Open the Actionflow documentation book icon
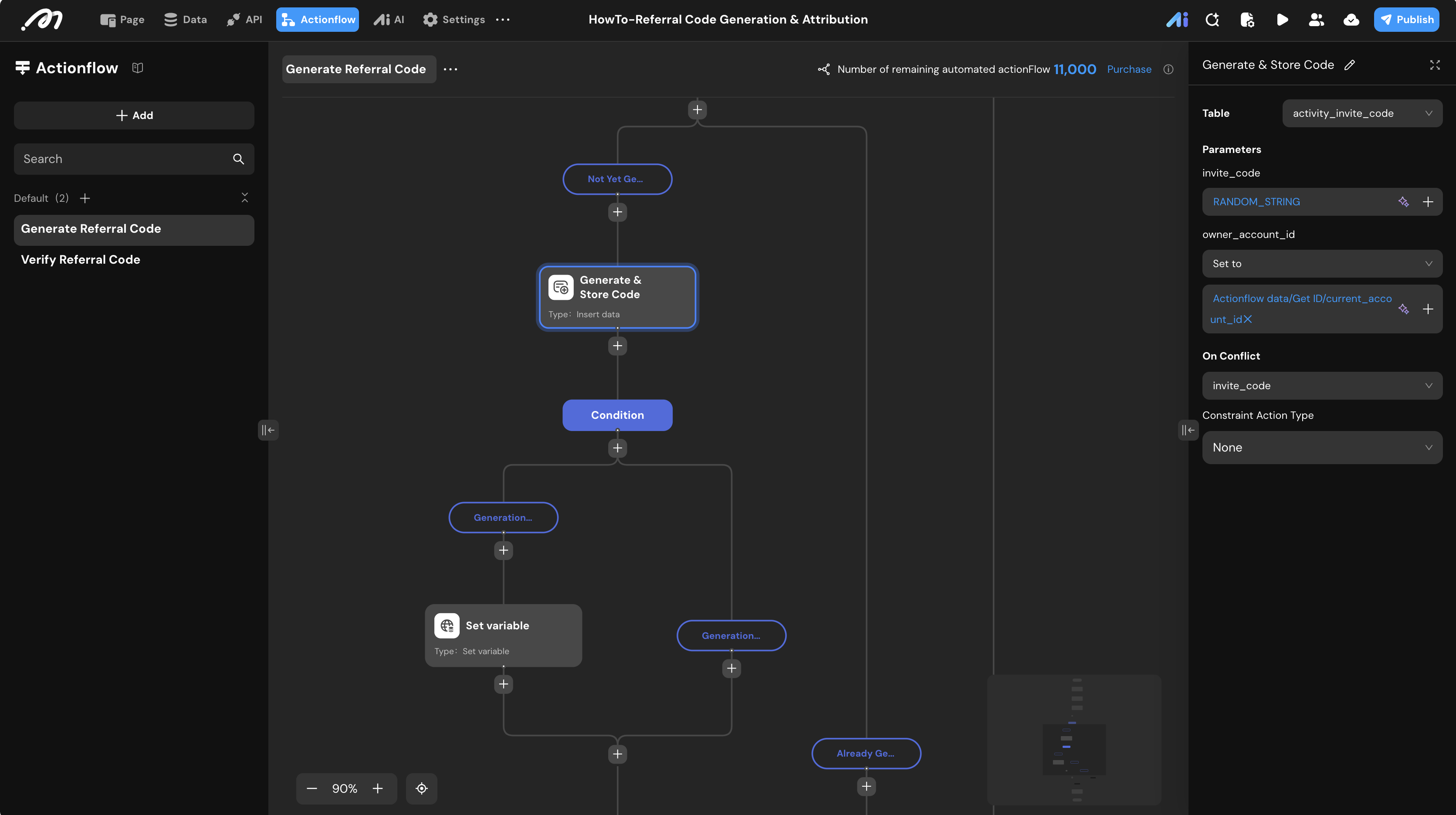 137,68
